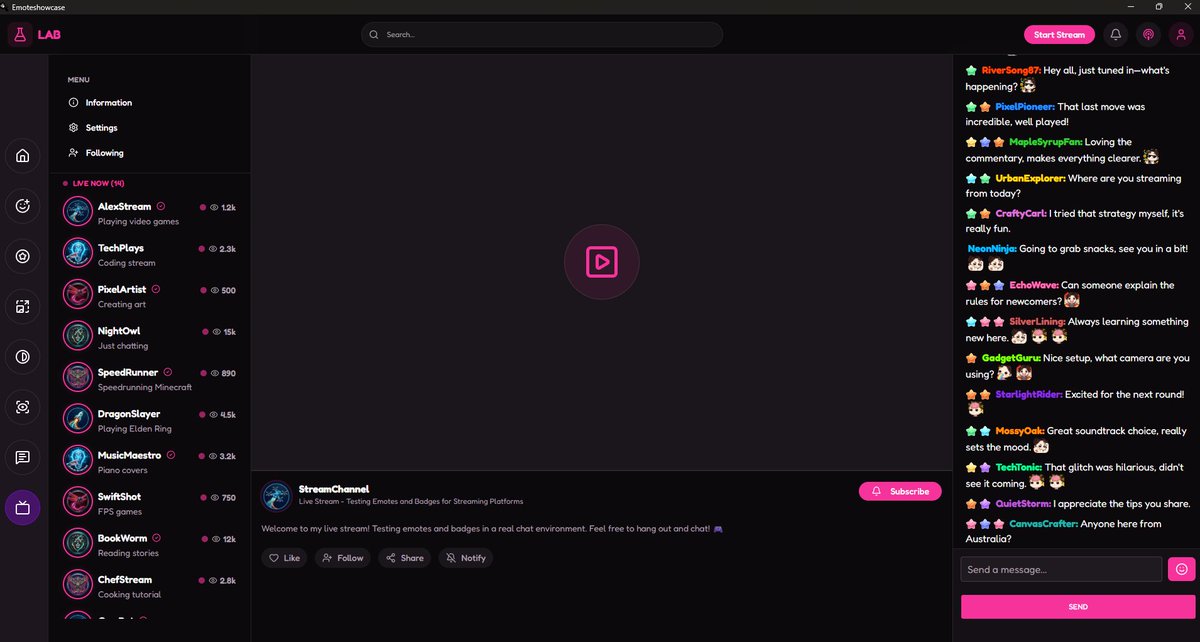This screenshot has width=1200, height=642.
Task: Click CanvasCrafter's username in chat
Action: [x=1044, y=523]
